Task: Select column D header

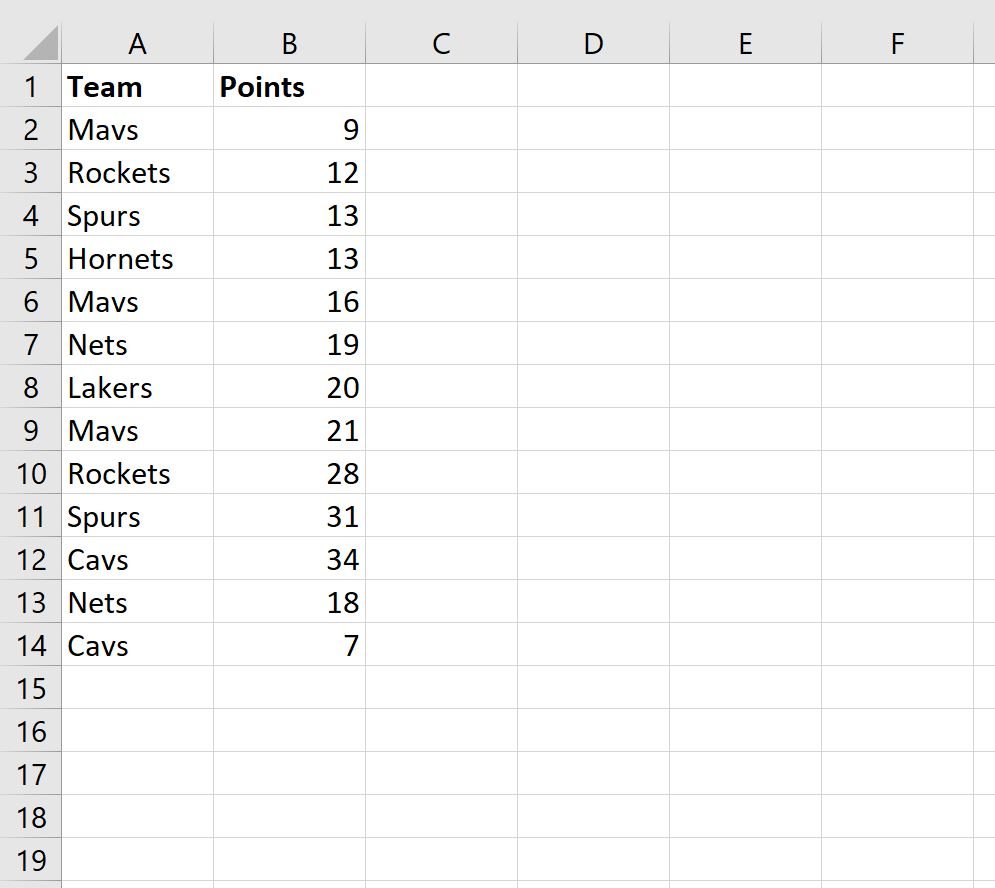Action: click(x=593, y=43)
